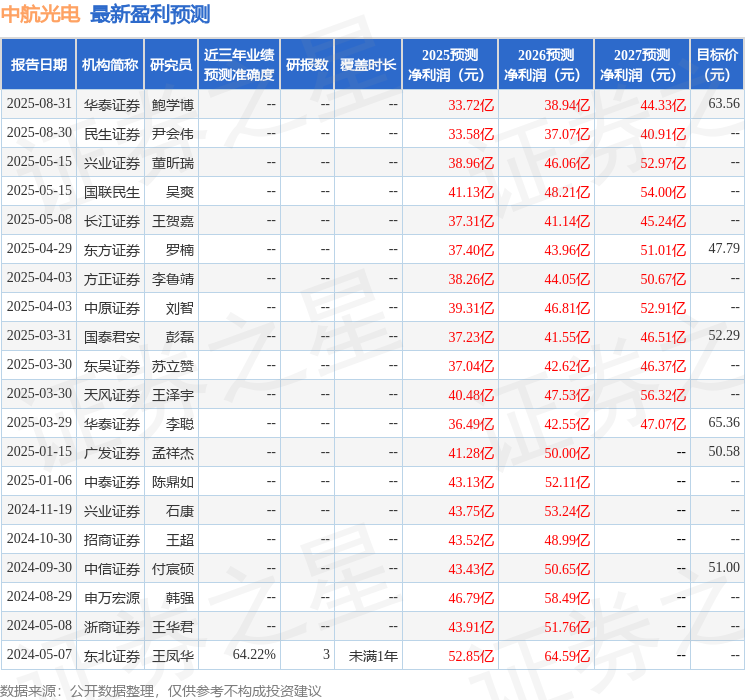Viewport: 745px width, 700px height.
Task: Open the 东北证券 institution cell
Action: 112,656
